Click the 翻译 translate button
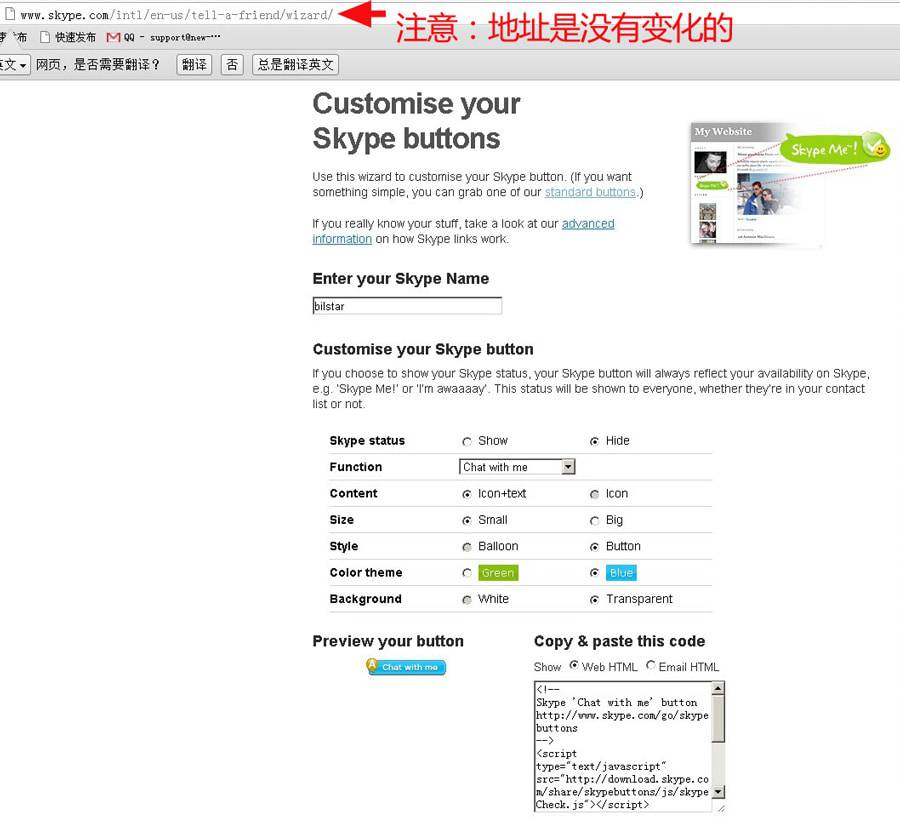Screen dimensions: 900x829 point(194,64)
